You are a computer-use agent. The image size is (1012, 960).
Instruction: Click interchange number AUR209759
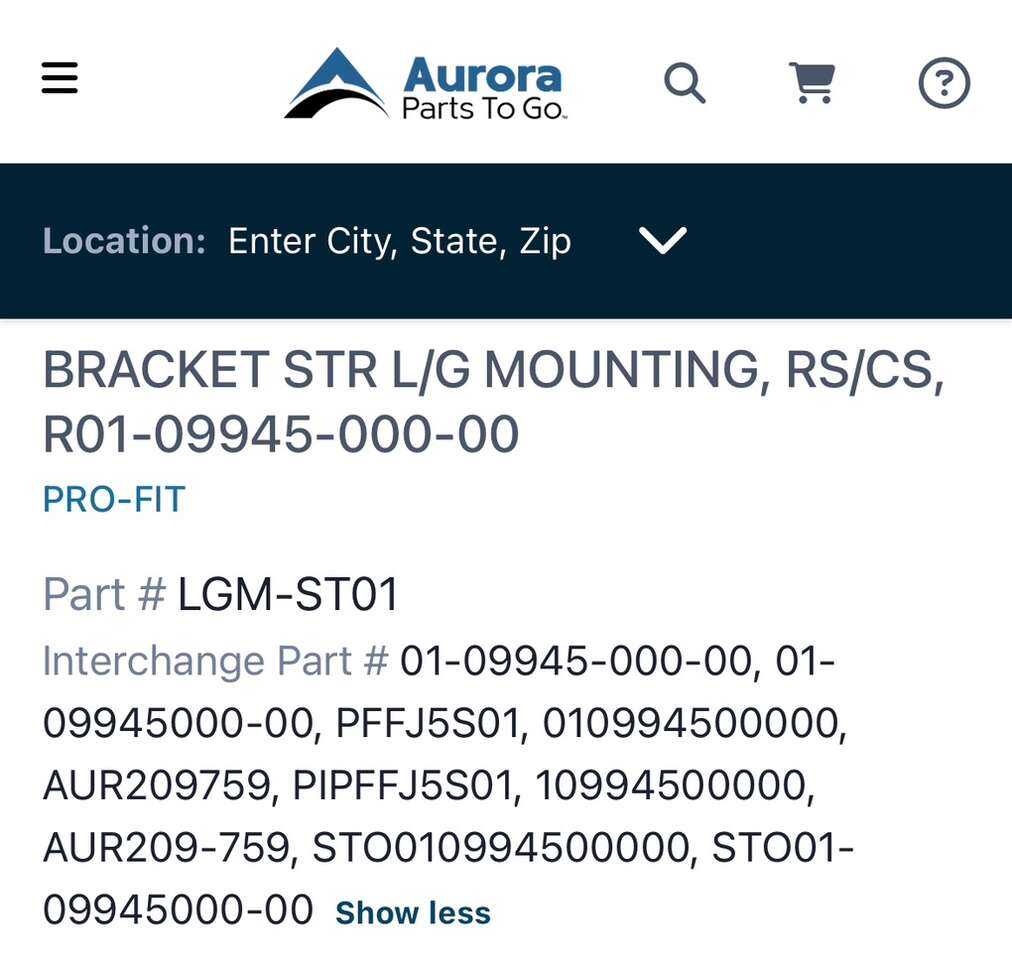pyautogui.click(x=158, y=787)
